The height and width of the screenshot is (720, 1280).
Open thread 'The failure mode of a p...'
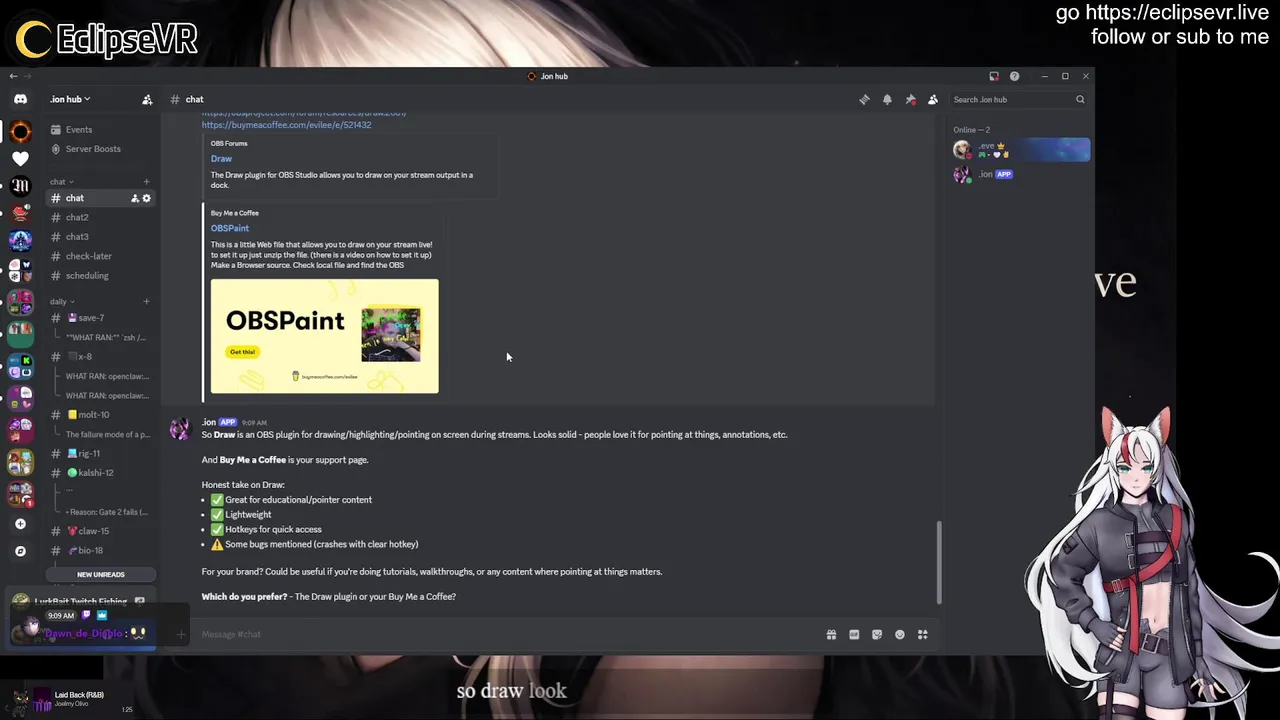coord(107,434)
